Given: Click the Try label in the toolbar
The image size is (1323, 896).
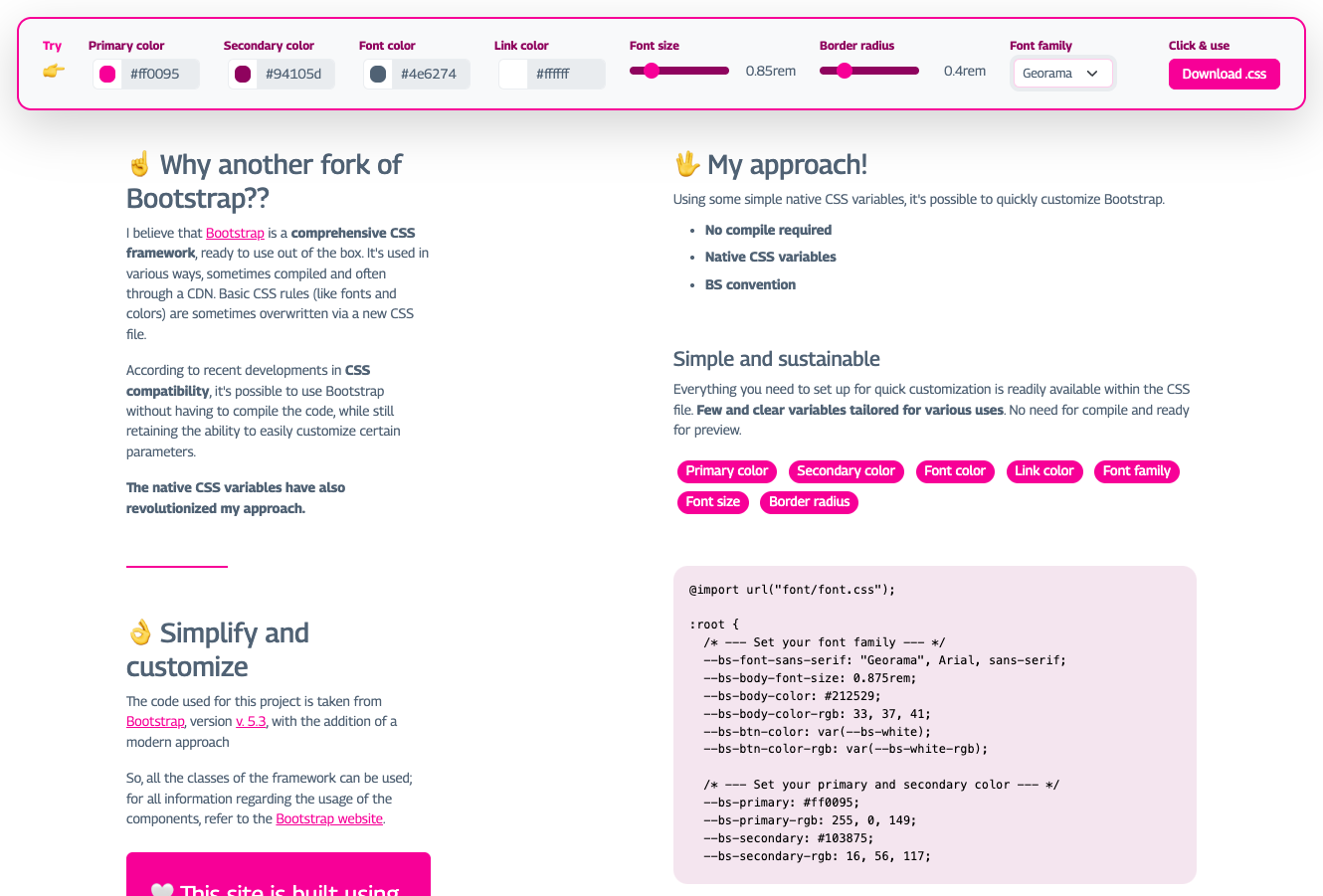Looking at the screenshot, I should click(x=52, y=46).
